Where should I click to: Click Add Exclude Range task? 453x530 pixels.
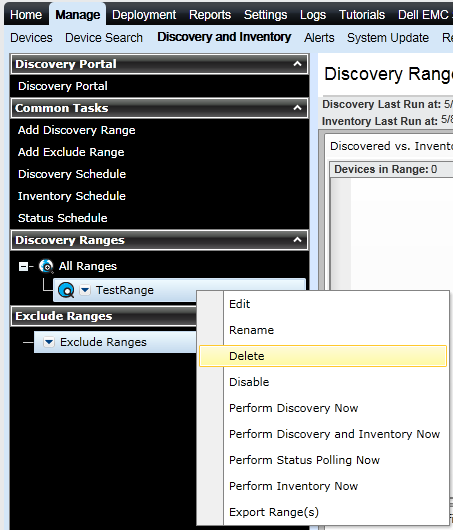pos(71,152)
